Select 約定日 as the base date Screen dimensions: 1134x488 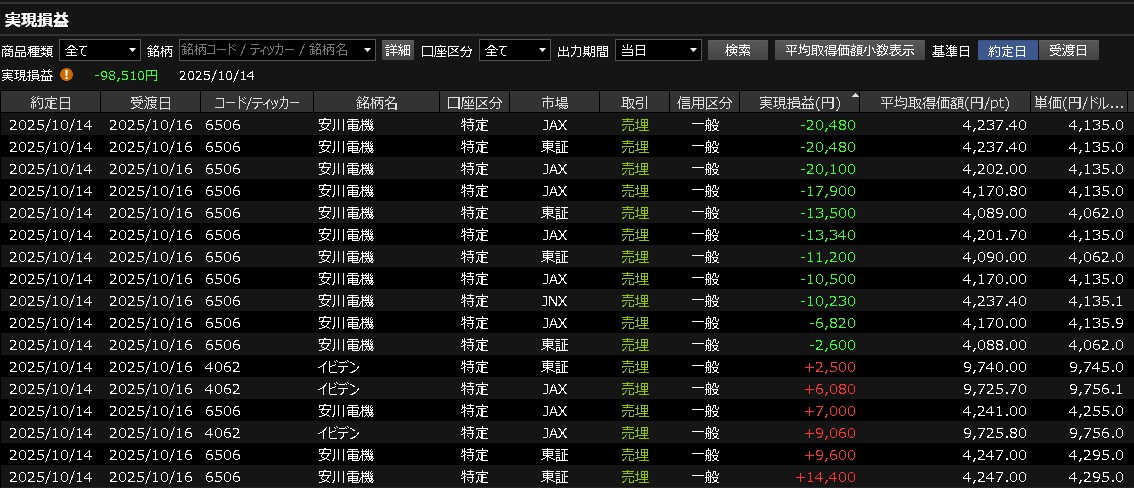coord(1007,50)
